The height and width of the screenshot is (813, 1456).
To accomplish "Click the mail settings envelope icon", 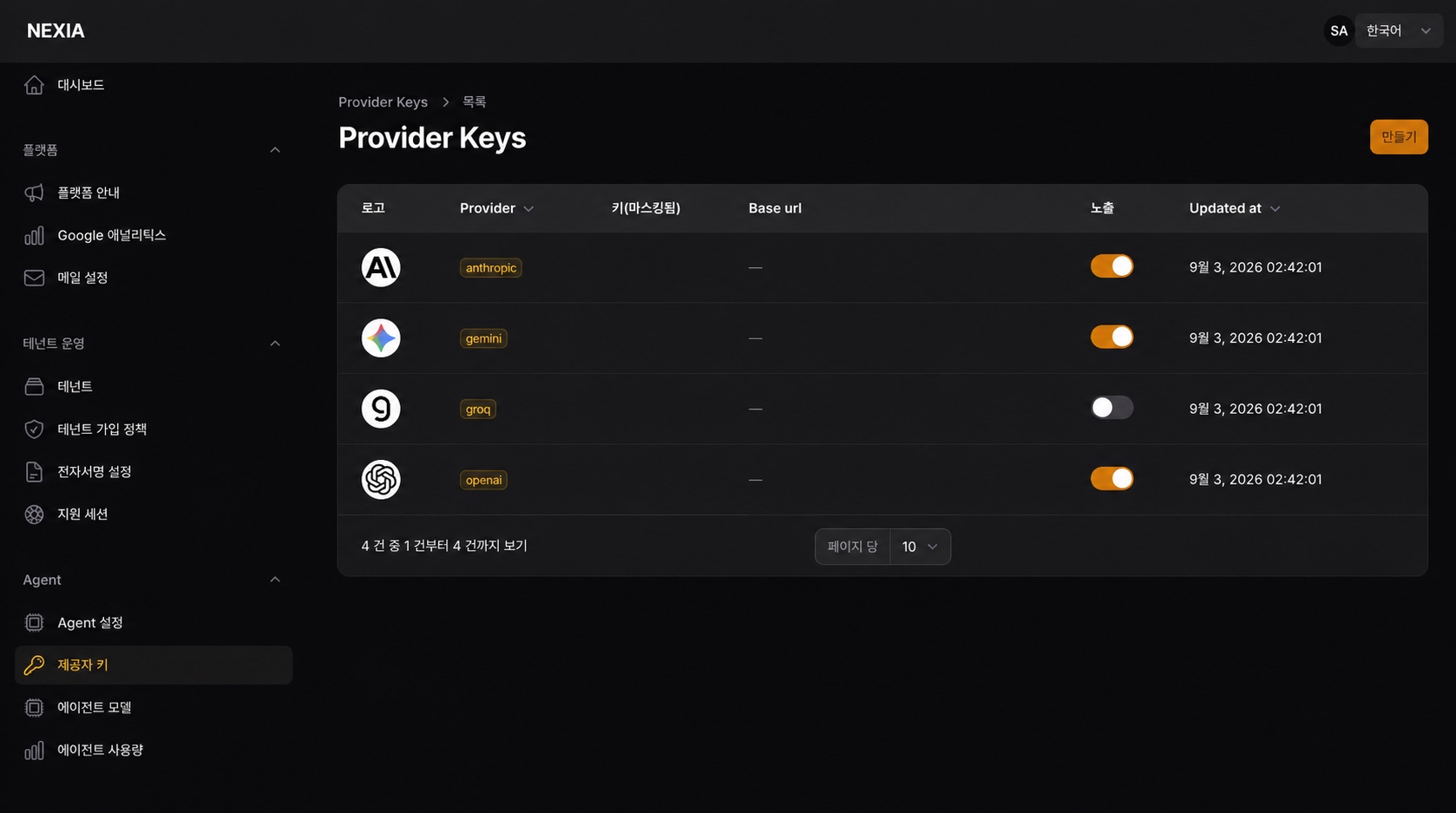I will pyautogui.click(x=34, y=278).
